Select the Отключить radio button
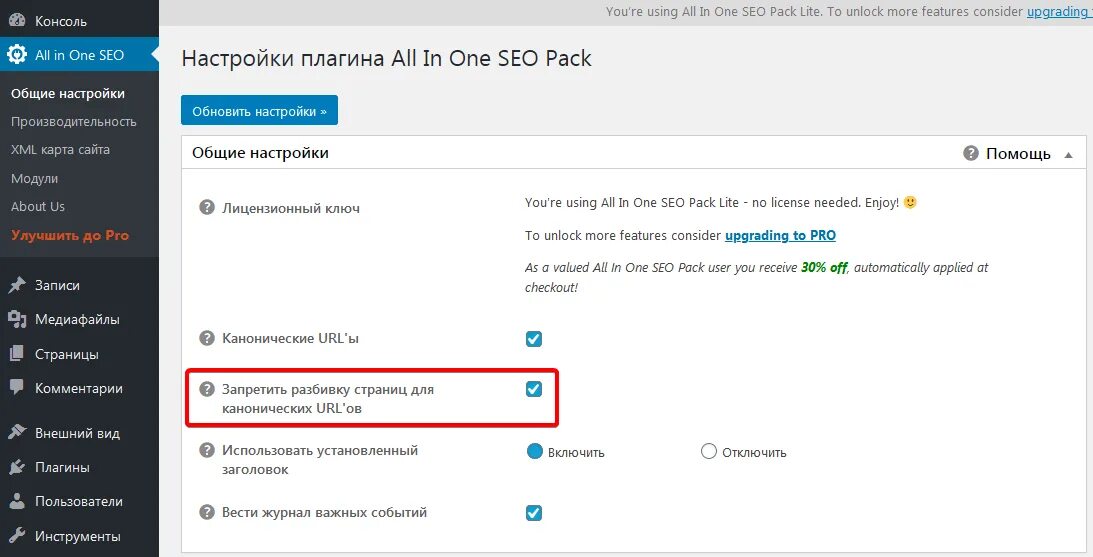The image size is (1093, 557). pyautogui.click(x=709, y=452)
